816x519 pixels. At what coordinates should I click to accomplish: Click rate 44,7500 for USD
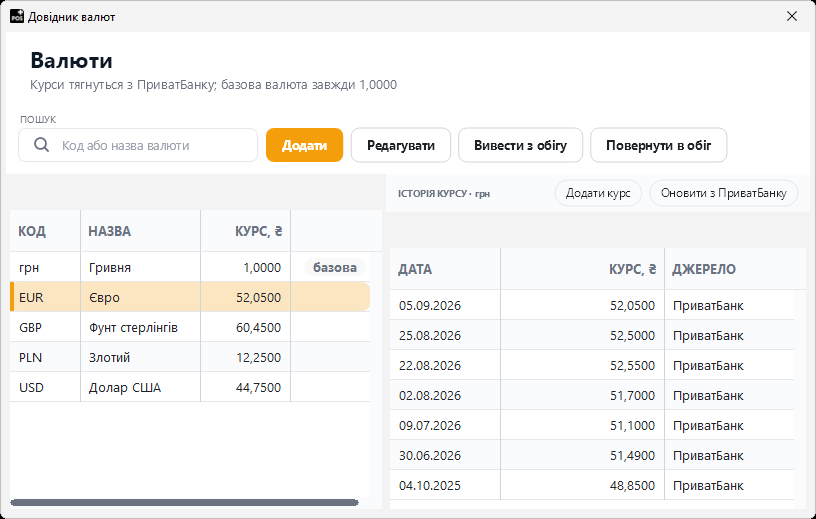coord(258,387)
